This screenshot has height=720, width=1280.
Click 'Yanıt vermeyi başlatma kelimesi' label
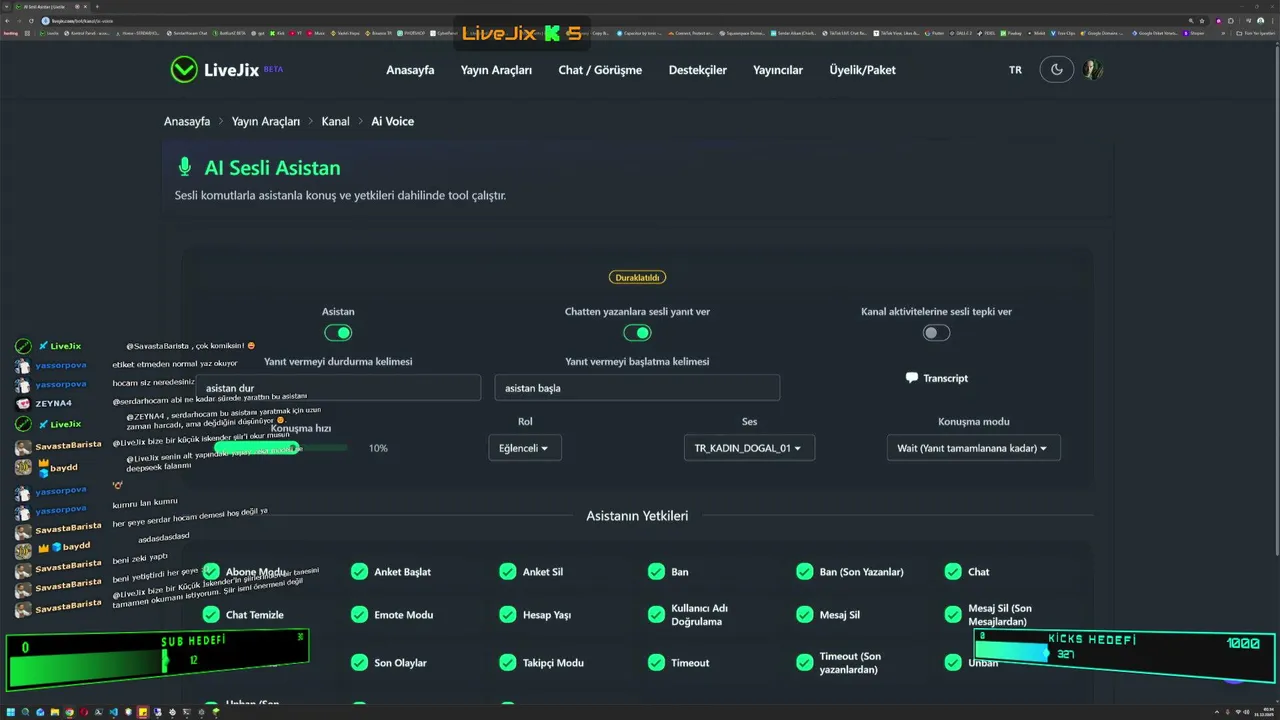click(x=637, y=361)
